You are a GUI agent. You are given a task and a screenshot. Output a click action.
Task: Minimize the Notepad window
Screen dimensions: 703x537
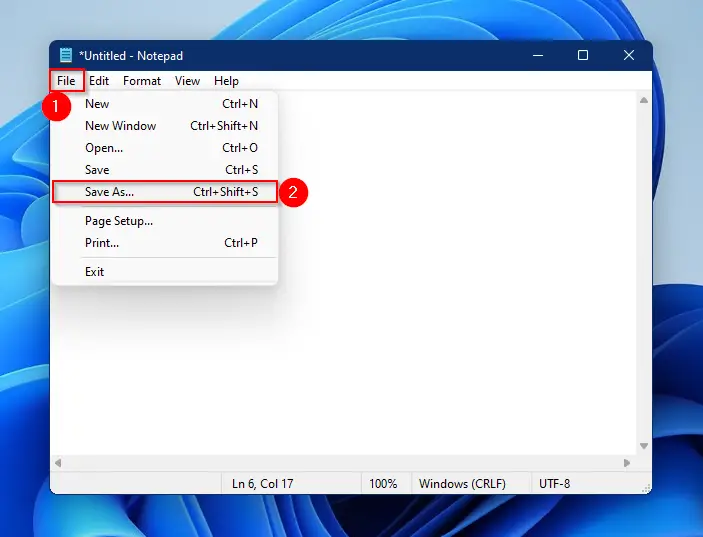(x=538, y=55)
